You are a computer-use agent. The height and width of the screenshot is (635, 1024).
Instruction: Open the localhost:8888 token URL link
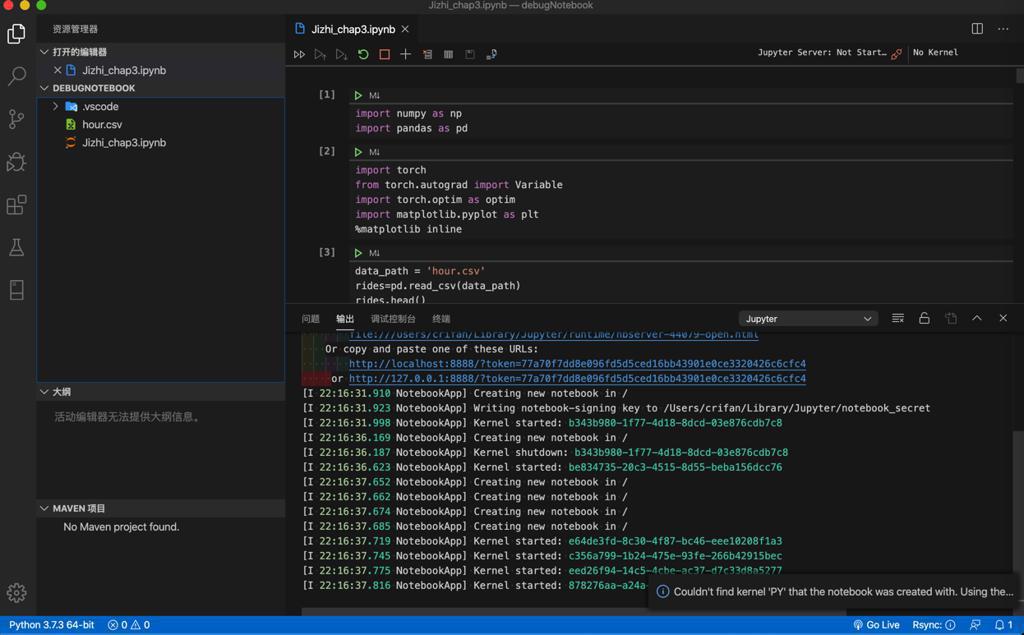click(x=577, y=364)
